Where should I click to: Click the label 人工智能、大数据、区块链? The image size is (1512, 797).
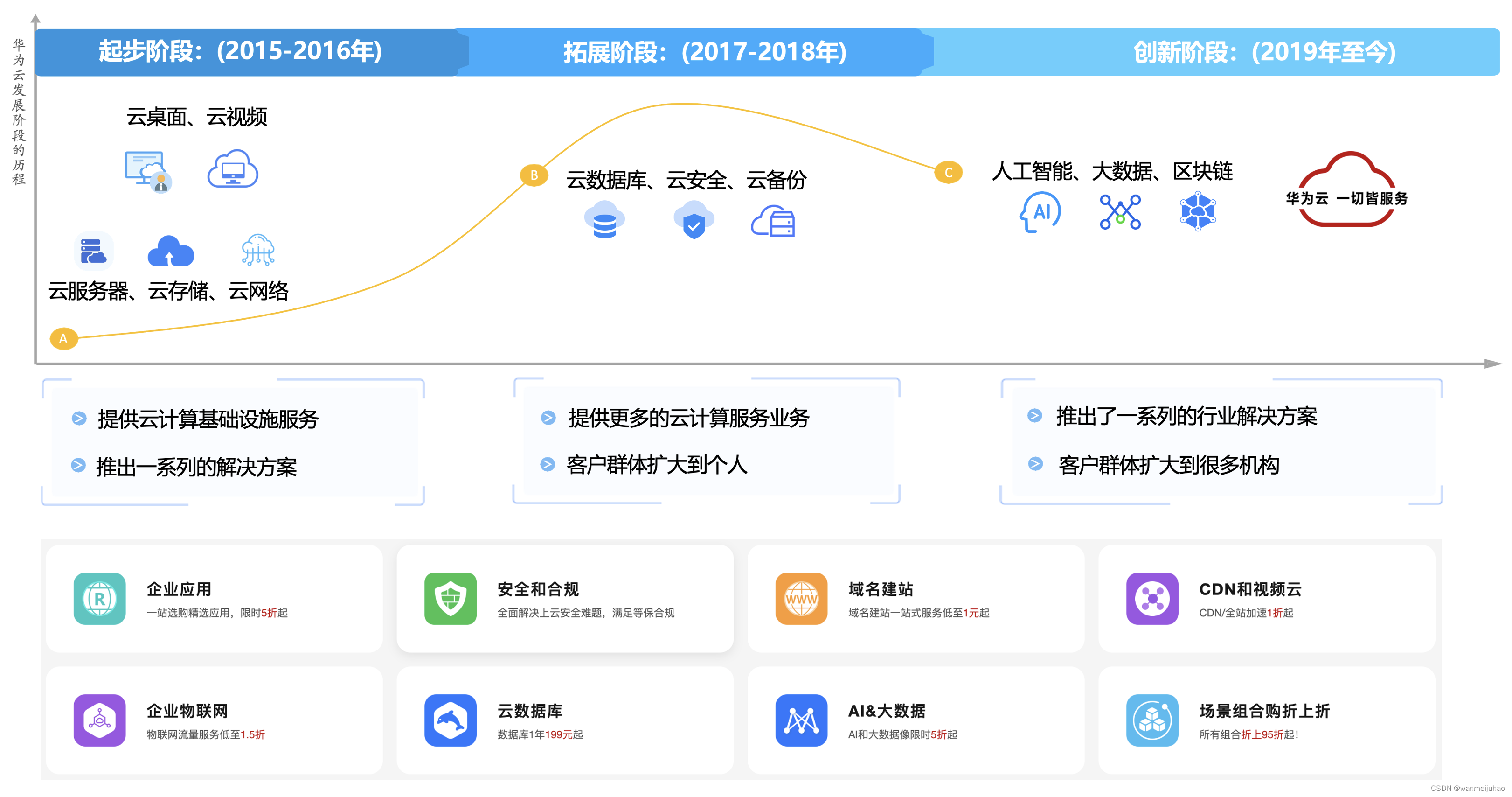1112,171
